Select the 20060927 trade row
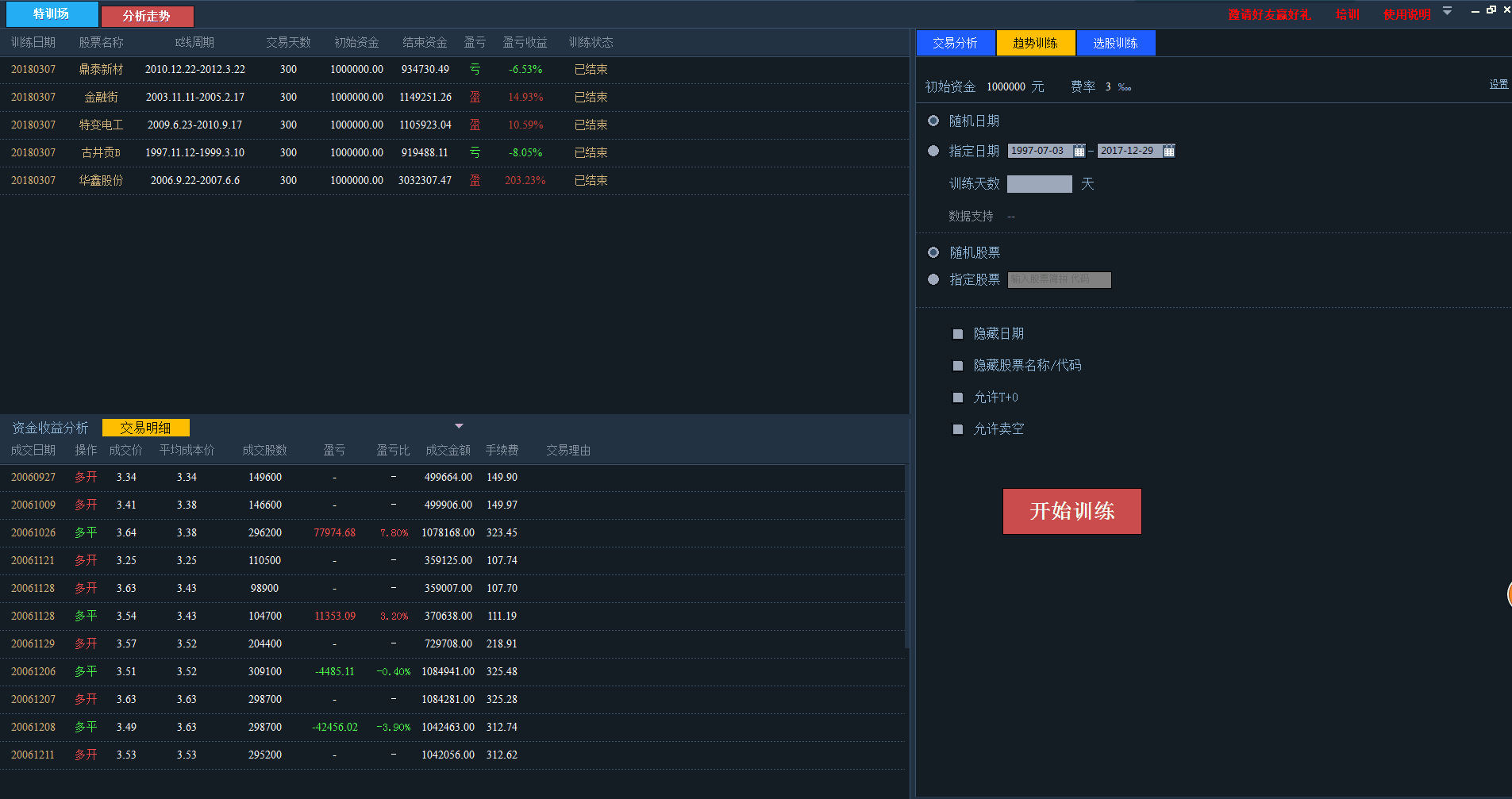 [452, 478]
